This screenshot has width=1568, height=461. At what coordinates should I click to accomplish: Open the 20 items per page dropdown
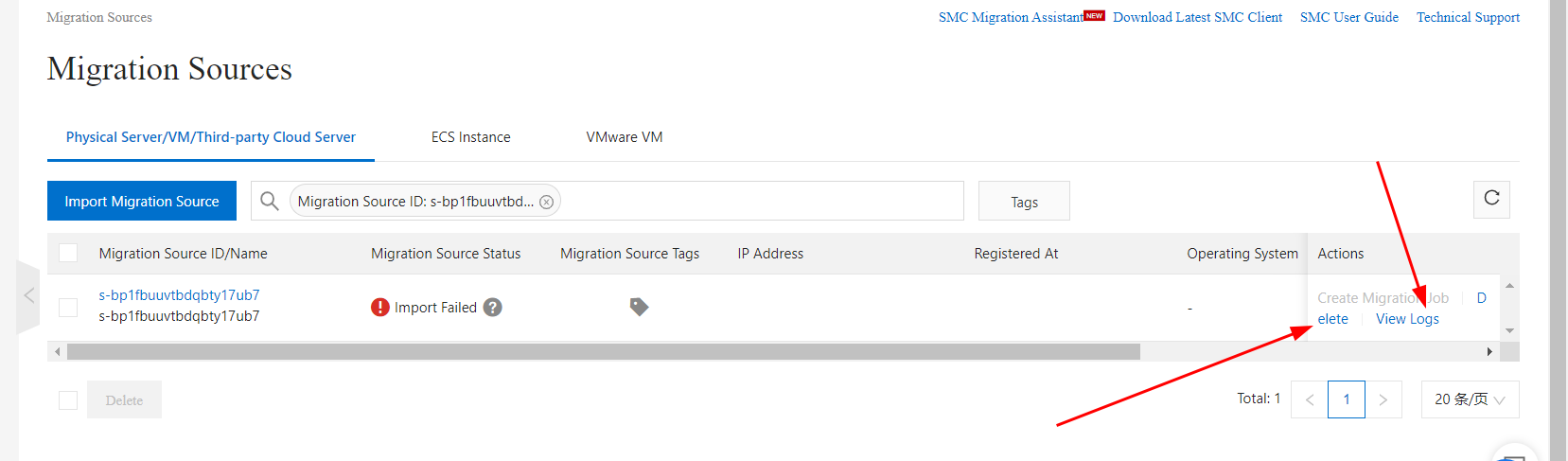pos(1470,399)
